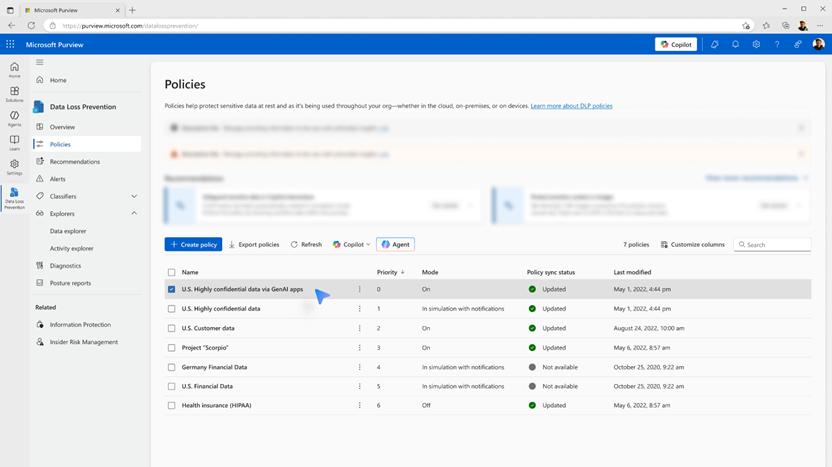Image resolution: width=832 pixels, height=467 pixels.
Task: Click the notifications bell icon
Action: click(735, 45)
